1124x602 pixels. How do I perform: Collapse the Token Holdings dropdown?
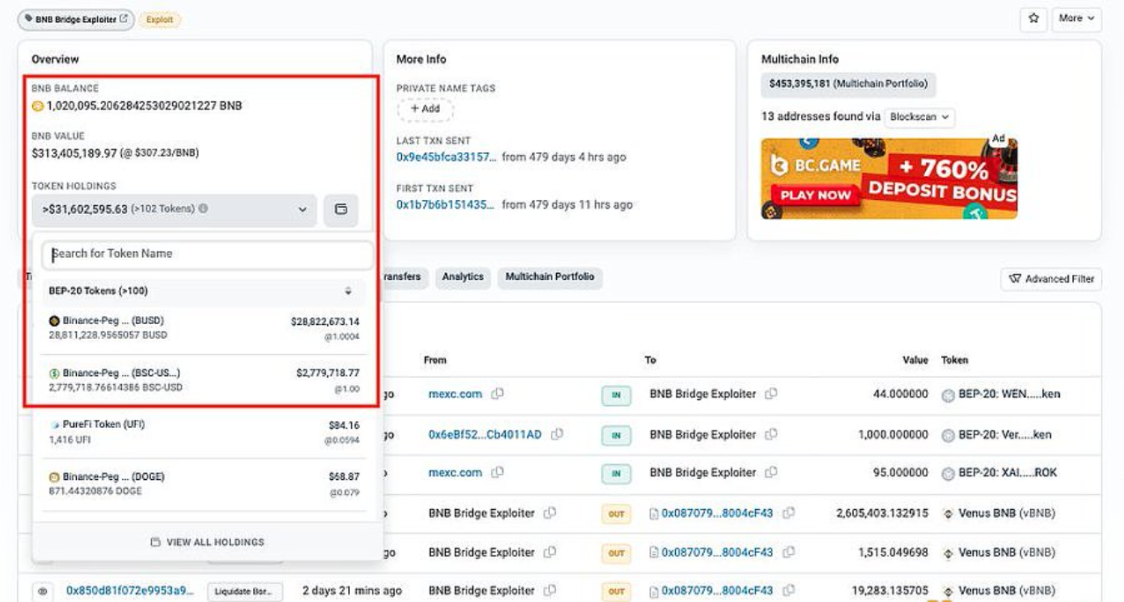[x=302, y=210]
